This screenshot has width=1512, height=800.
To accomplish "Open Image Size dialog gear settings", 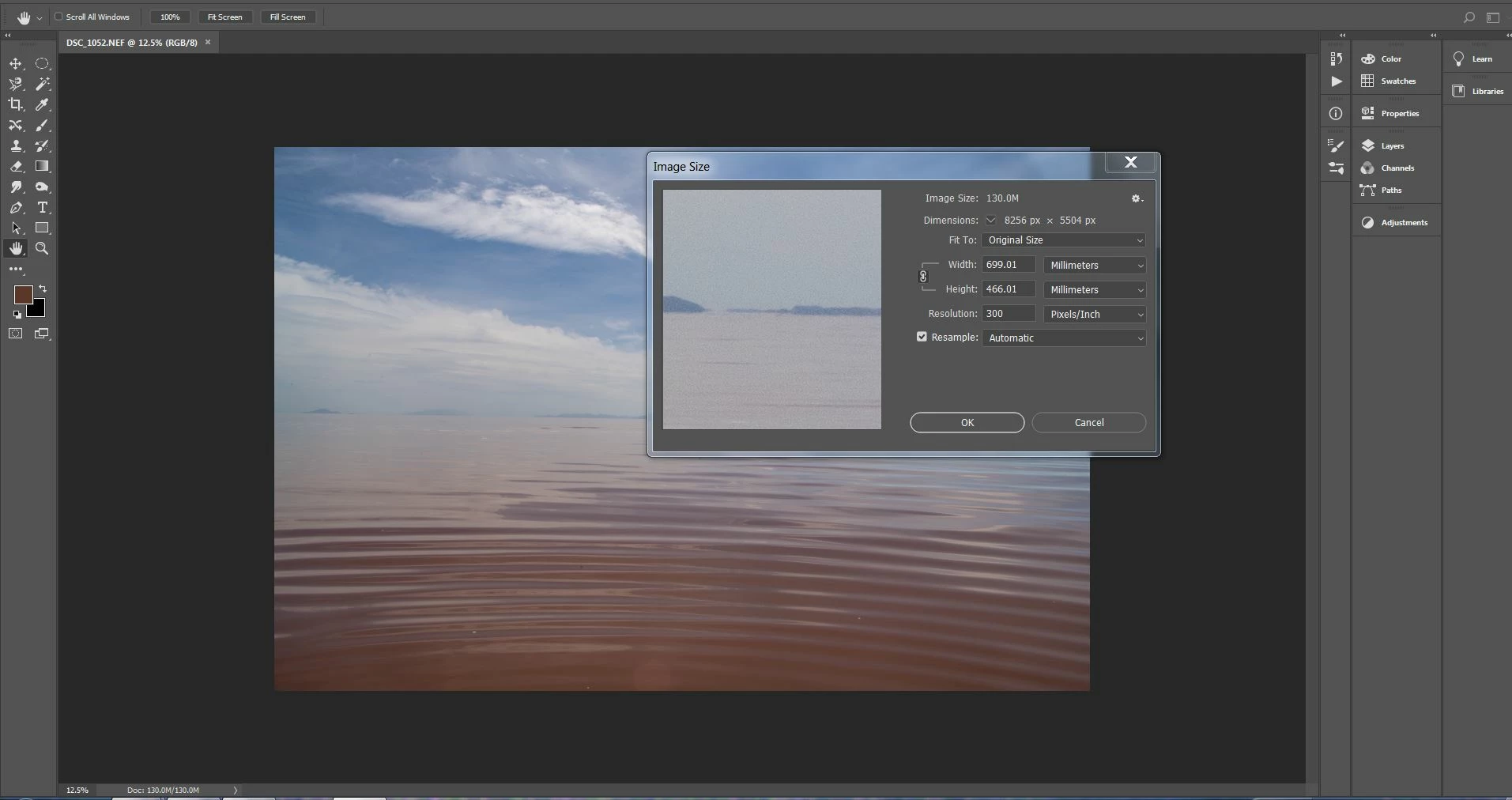I will (1137, 198).
